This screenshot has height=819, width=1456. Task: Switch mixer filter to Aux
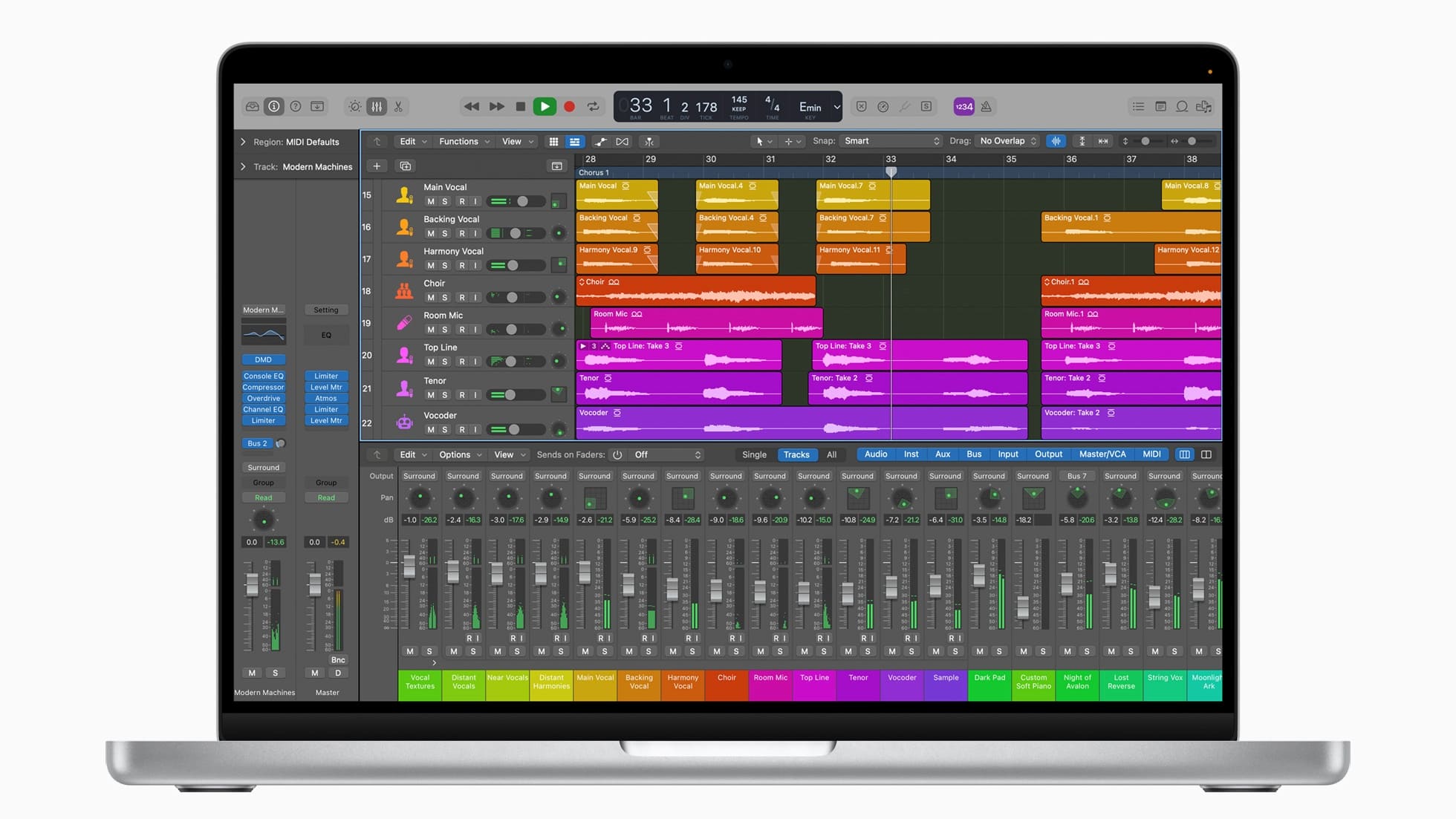[942, 454]
